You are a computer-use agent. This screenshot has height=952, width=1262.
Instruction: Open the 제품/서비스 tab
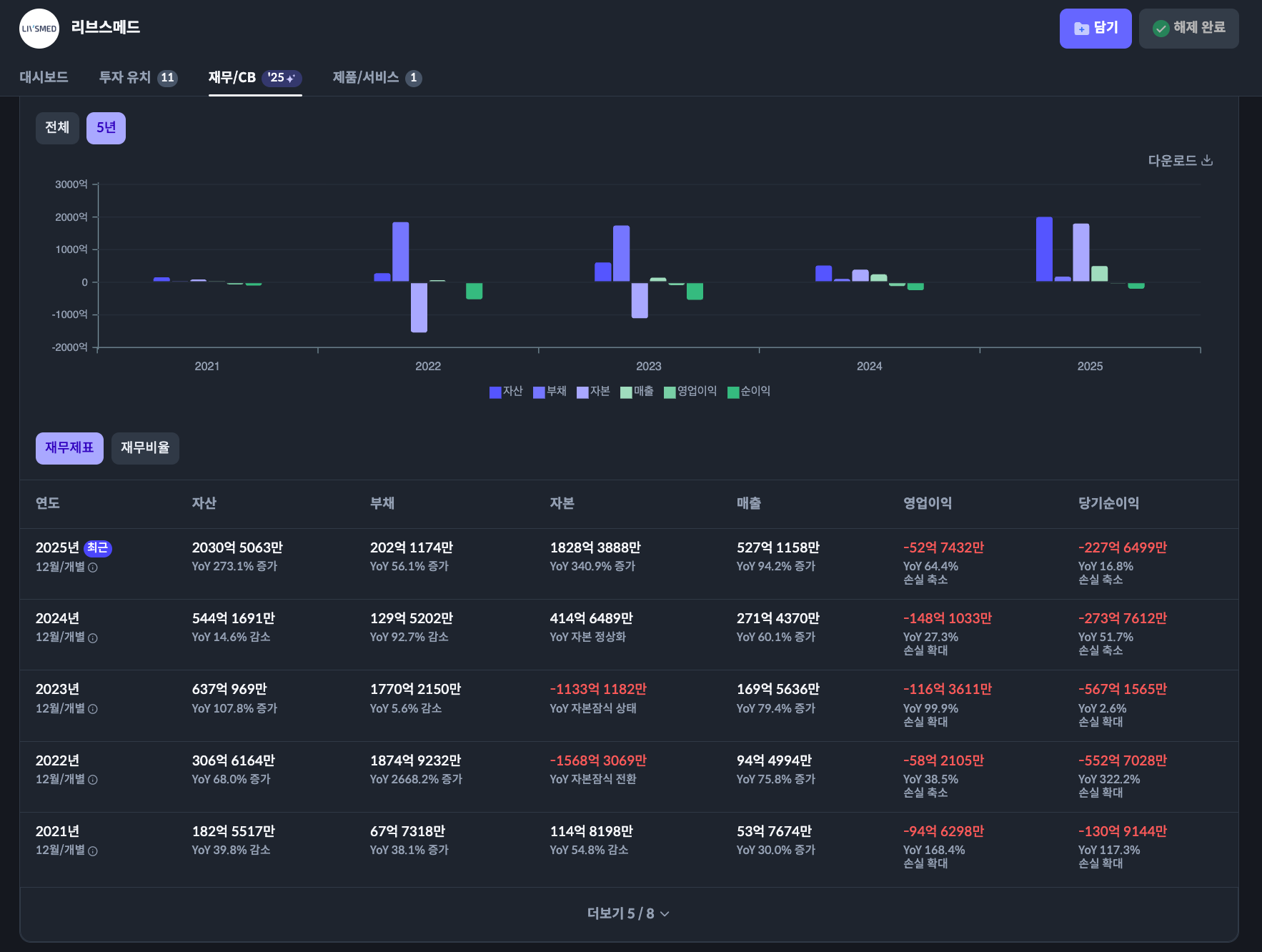(x=377, y=77)
